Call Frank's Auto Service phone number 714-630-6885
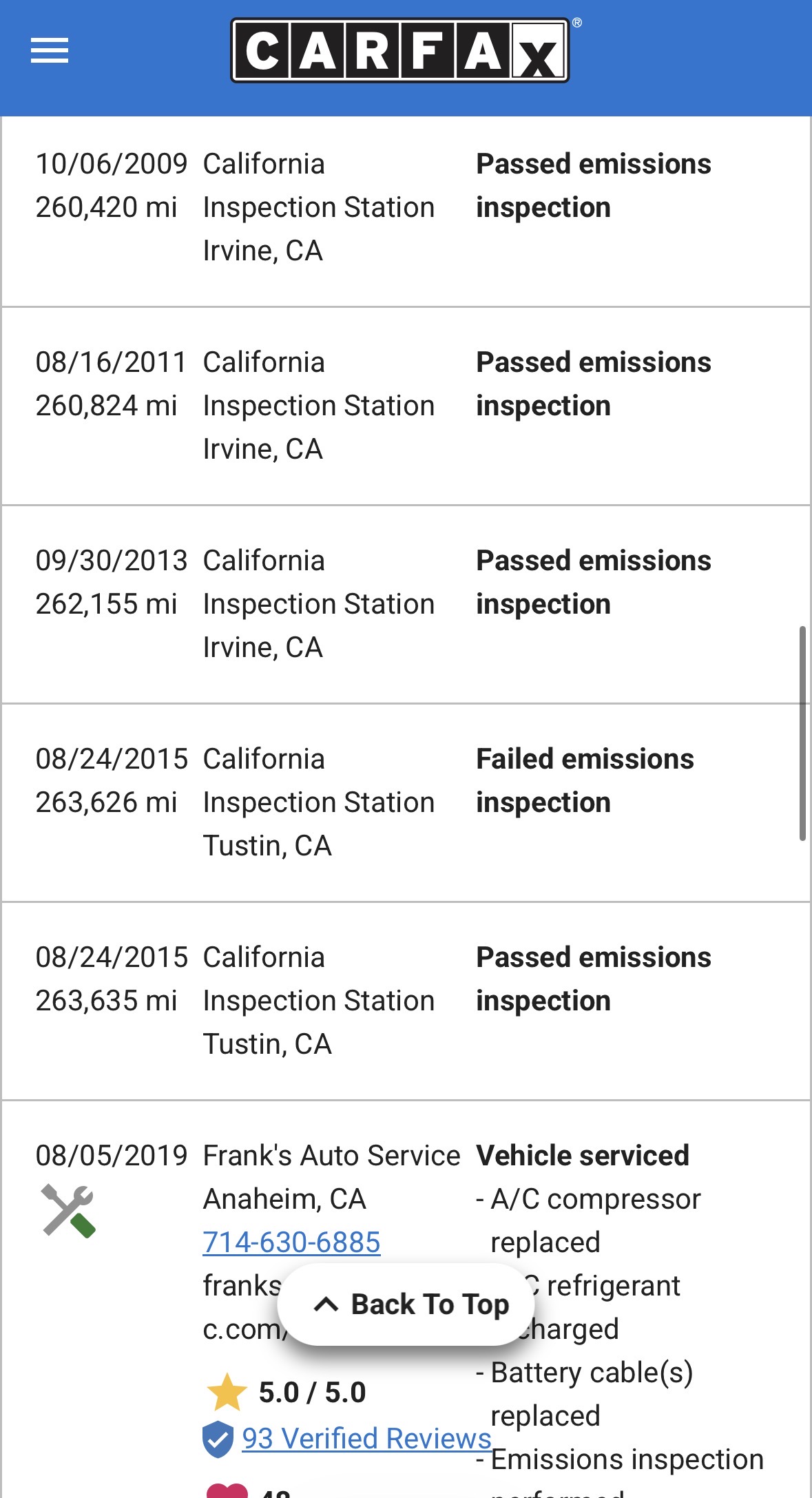The height and width of the screenshot is (1498, 812). (x=291, y=1242)
